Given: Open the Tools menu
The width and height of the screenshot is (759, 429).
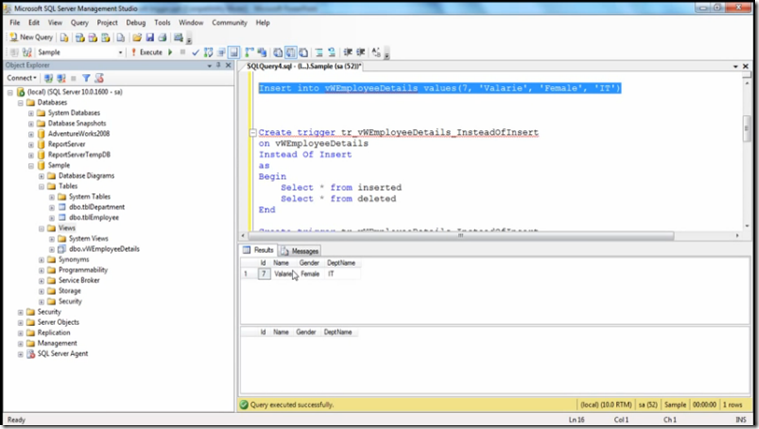Looking at the screenshot, I should tap(162, 23).
